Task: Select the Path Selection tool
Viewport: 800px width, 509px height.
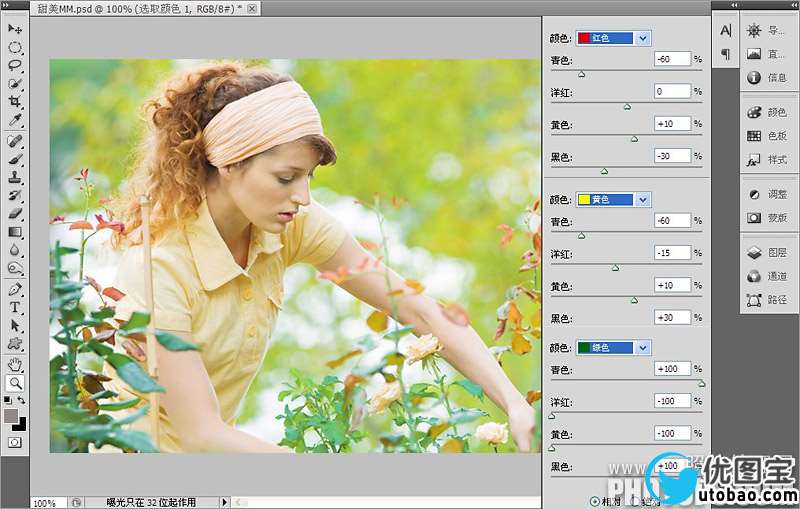Action: 15,325
